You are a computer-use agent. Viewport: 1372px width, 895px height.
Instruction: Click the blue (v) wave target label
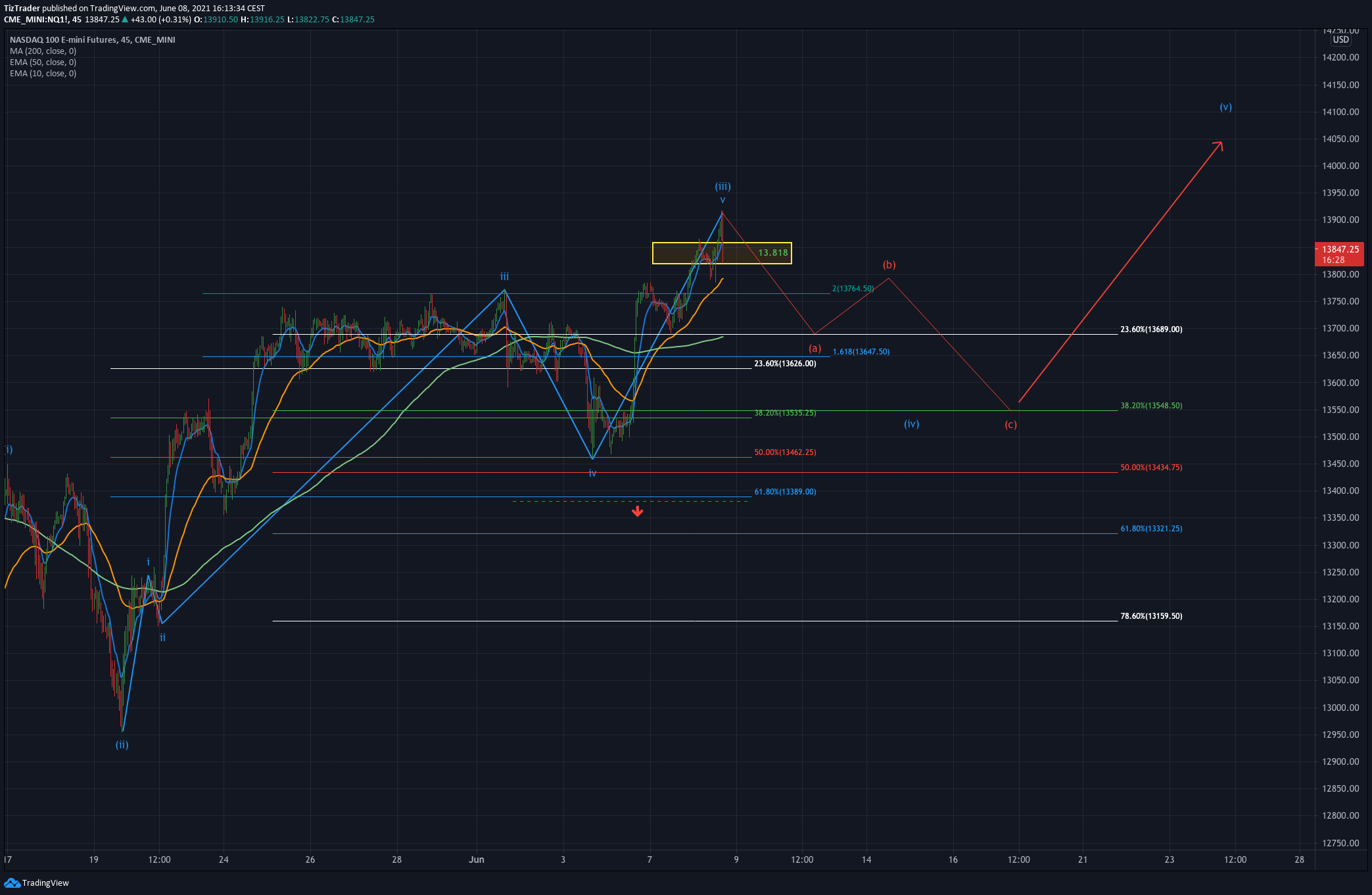tap(1225, 107)
